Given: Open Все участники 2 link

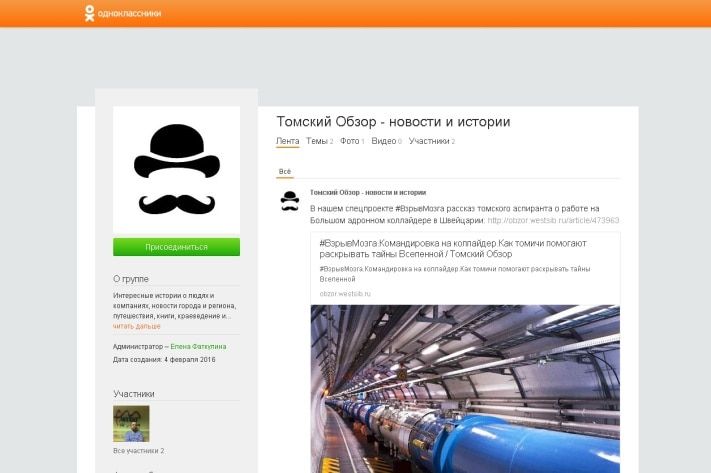Looking at the screenshot, I should click(x=139, y=451).
